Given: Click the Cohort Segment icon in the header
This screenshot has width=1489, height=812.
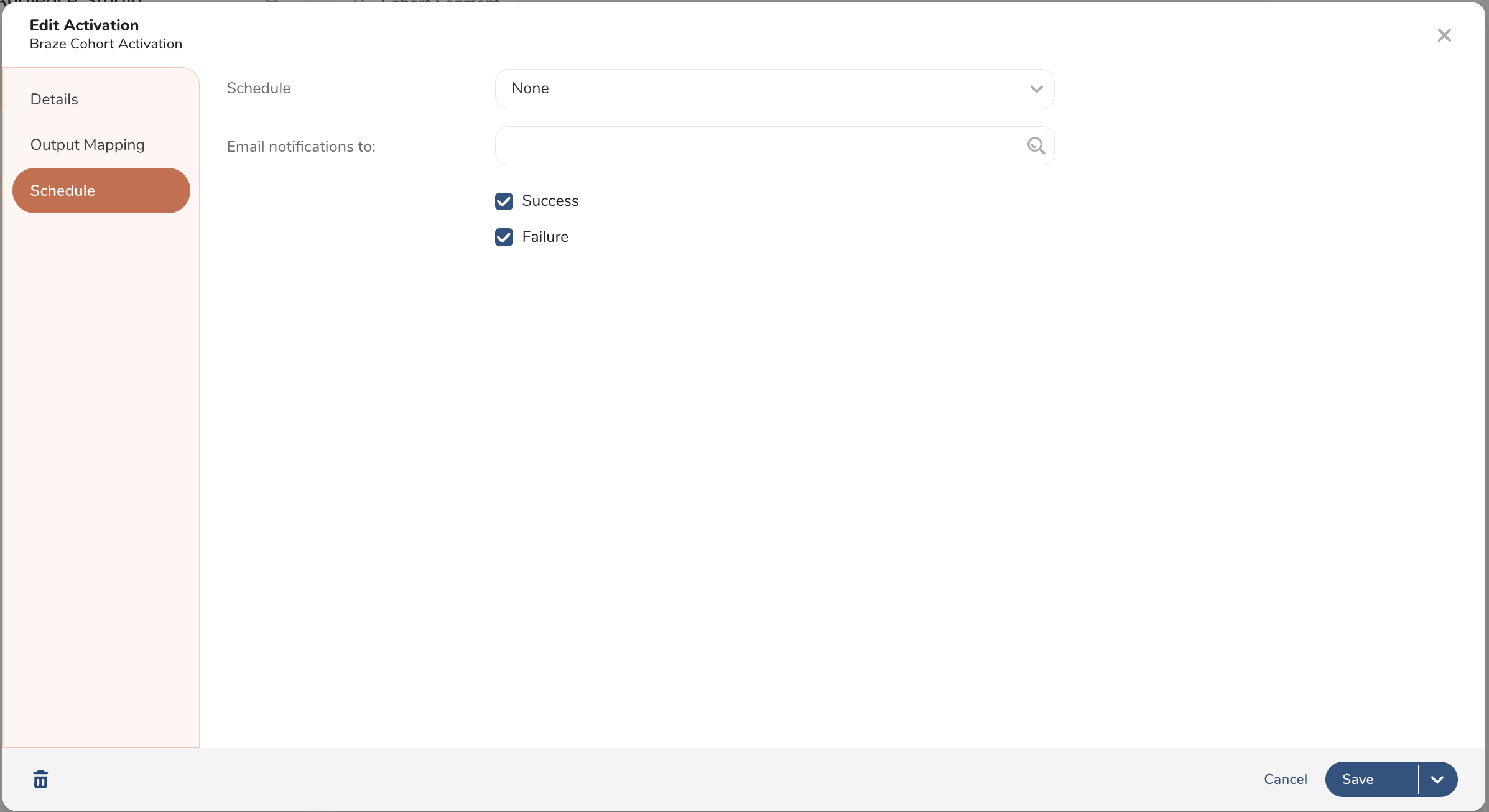Looking at the screenshot, I should point(359,3).
